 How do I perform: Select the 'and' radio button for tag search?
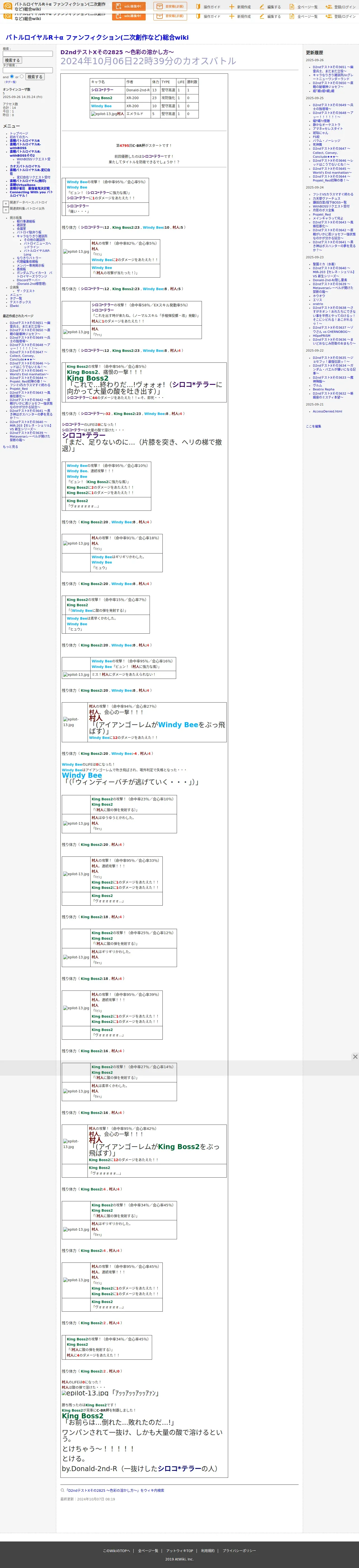pos(11,77)
